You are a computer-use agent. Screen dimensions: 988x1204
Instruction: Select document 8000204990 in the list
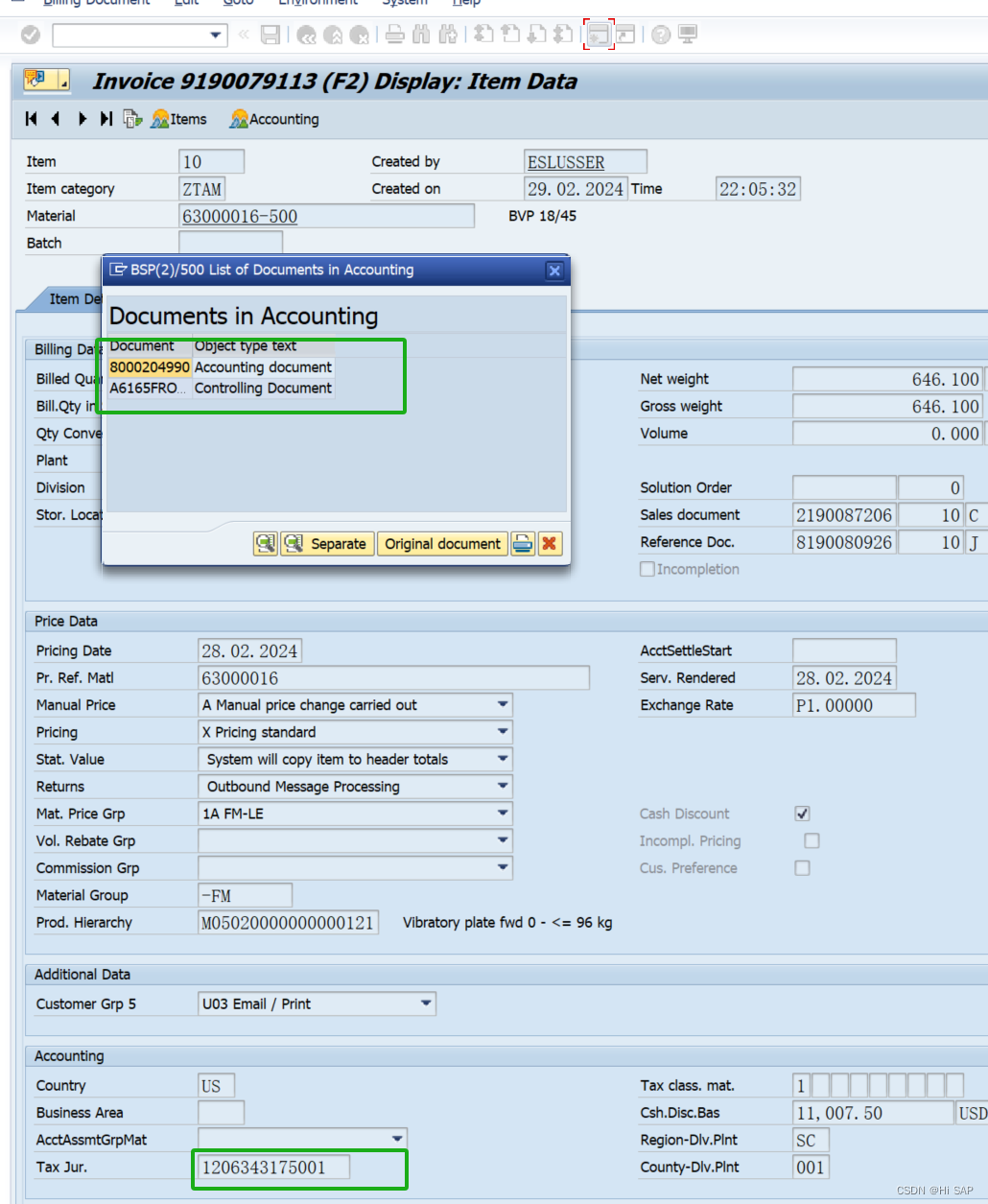(150, 367)
